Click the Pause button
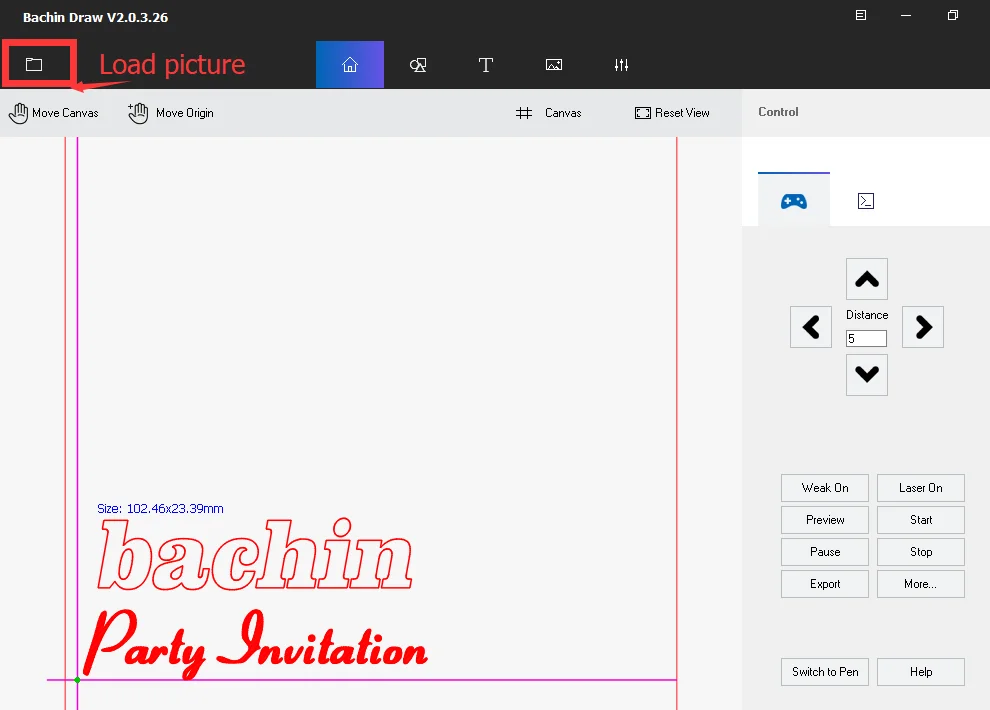The width and height of the screenshot is (990, 710). point(825,552)
